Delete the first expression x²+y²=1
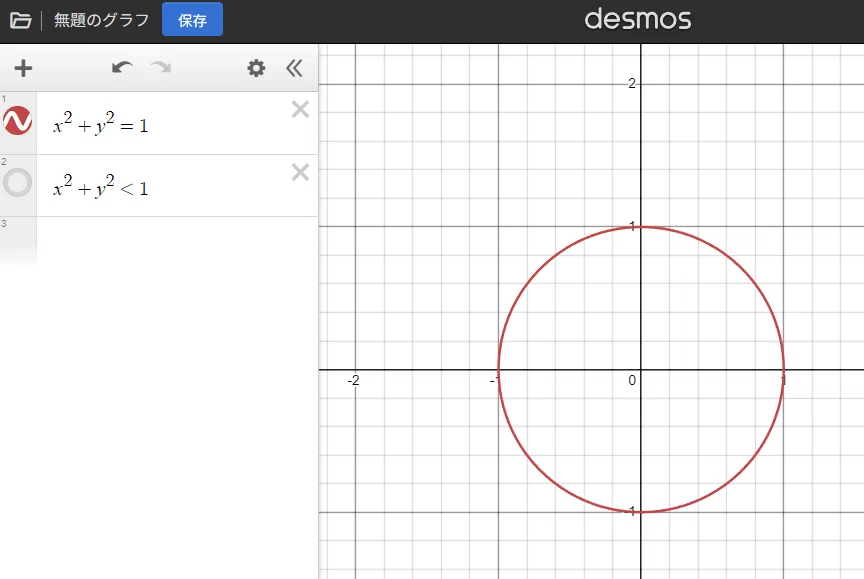 (x=300, y=110)
